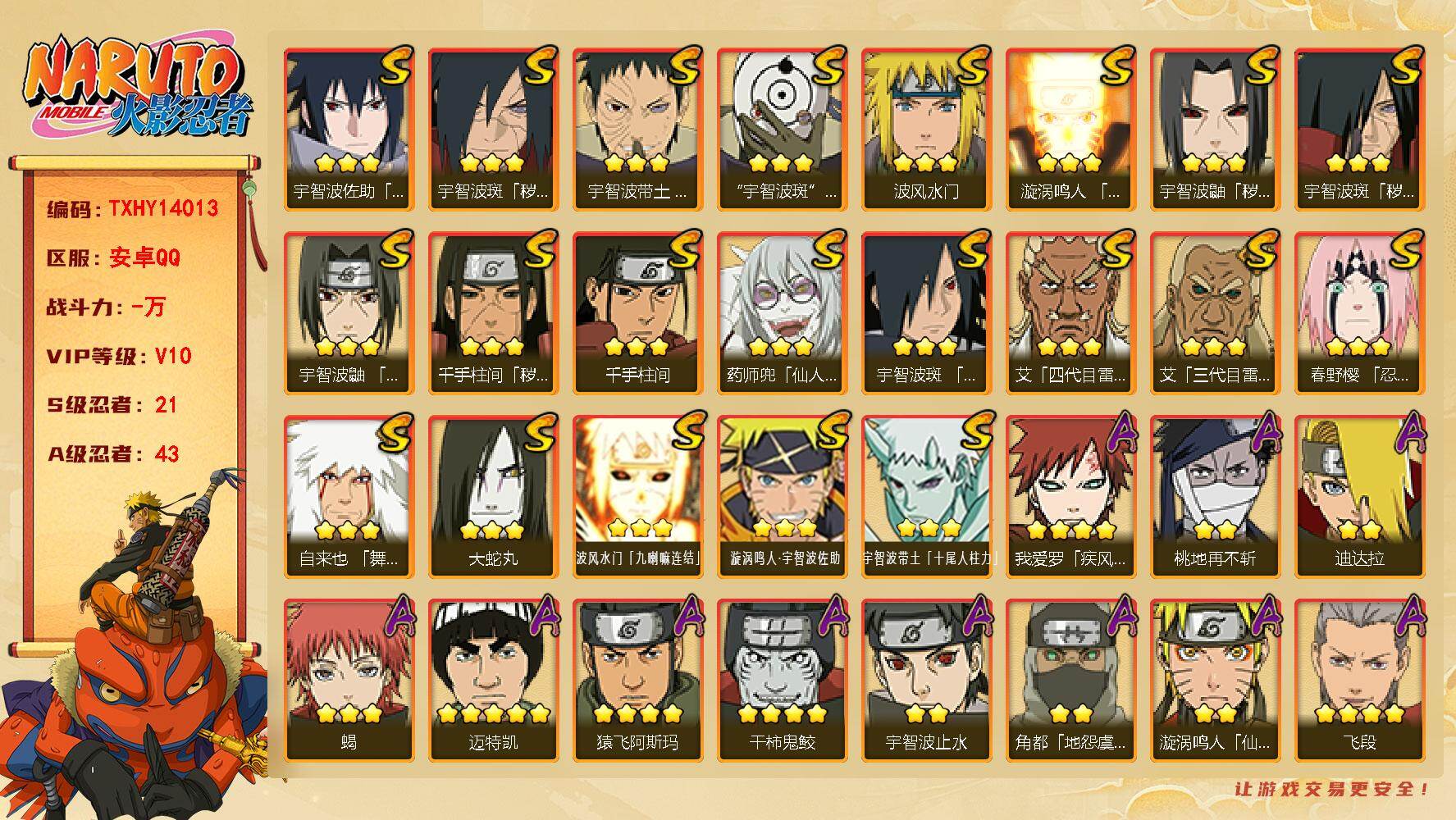Open the 春野樱 pink-haired ninja card

coord(1359,312)
